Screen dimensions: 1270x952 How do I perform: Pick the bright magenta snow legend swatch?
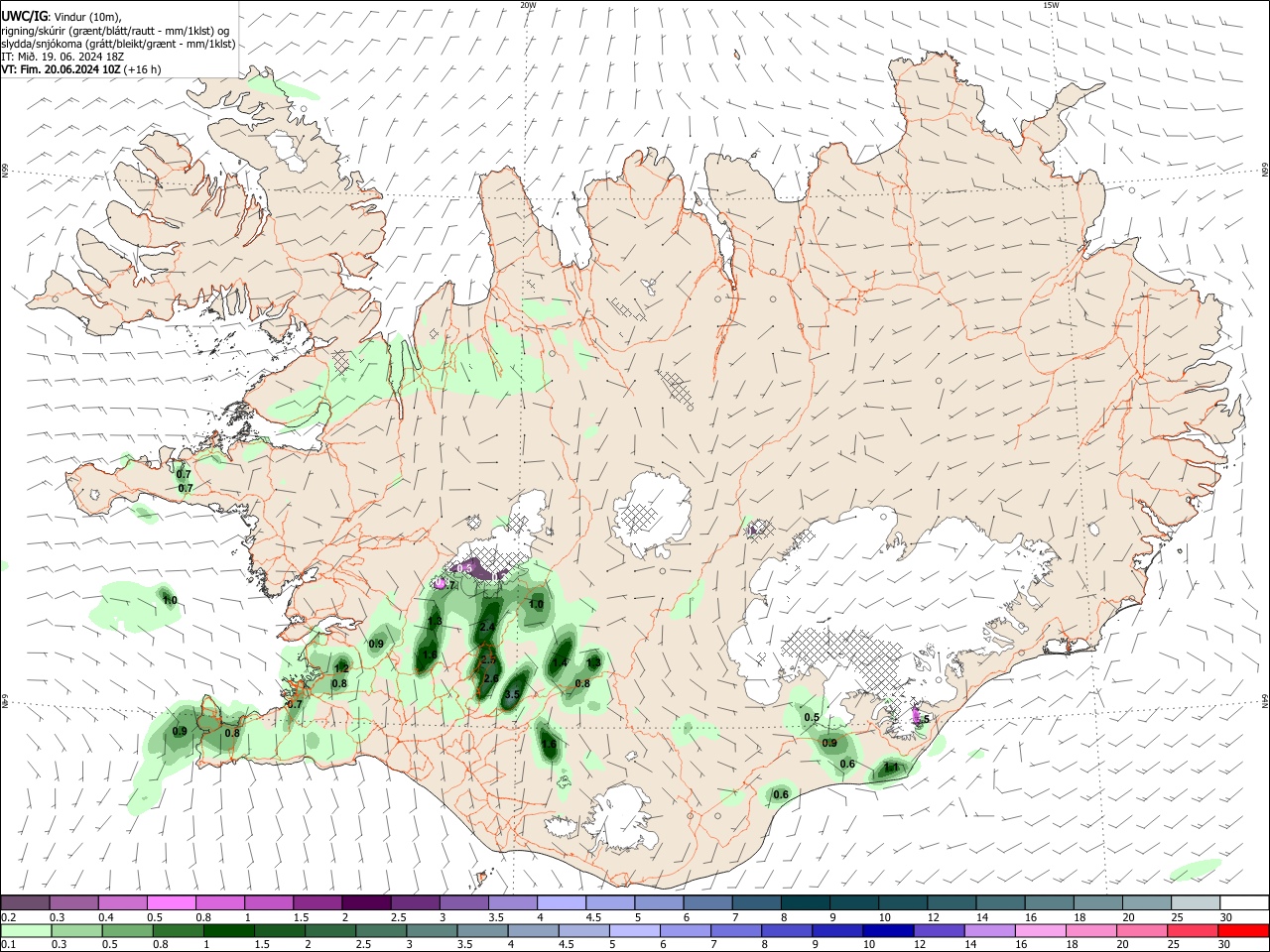click(172, 902)
